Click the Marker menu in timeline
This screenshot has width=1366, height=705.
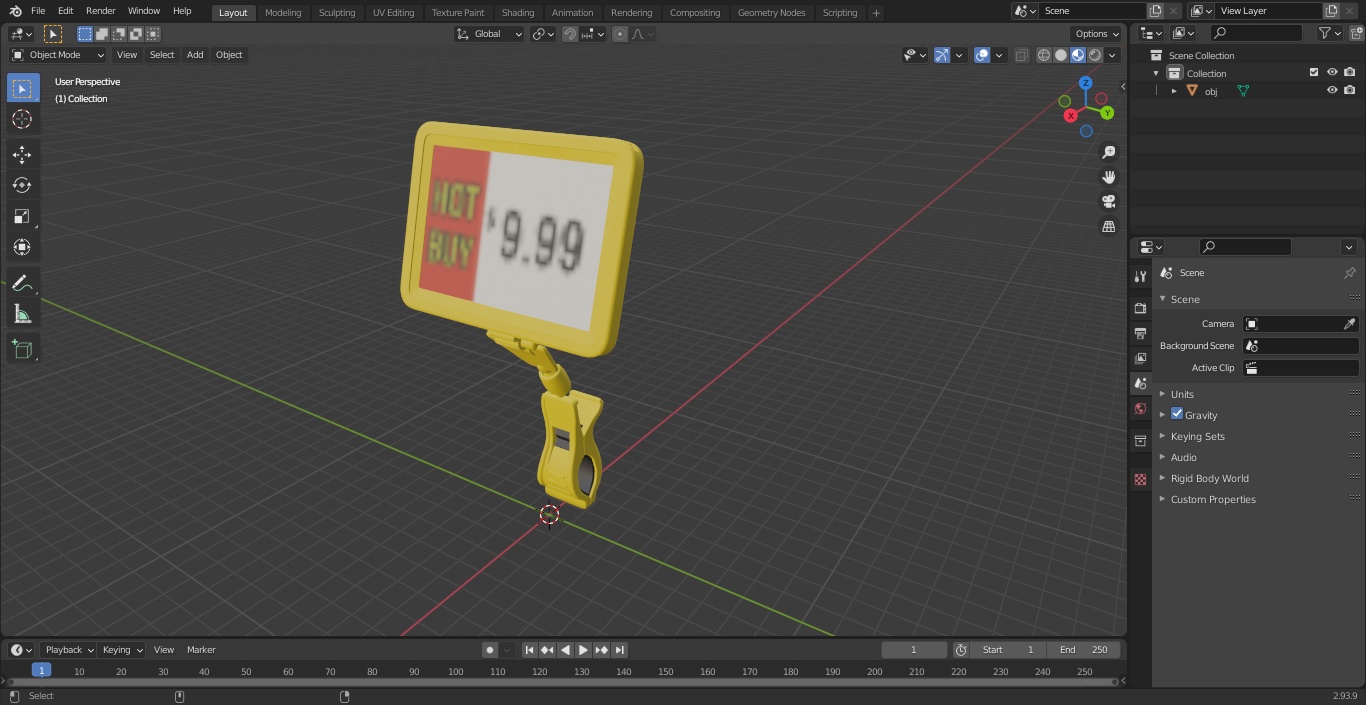click(201, 650)
